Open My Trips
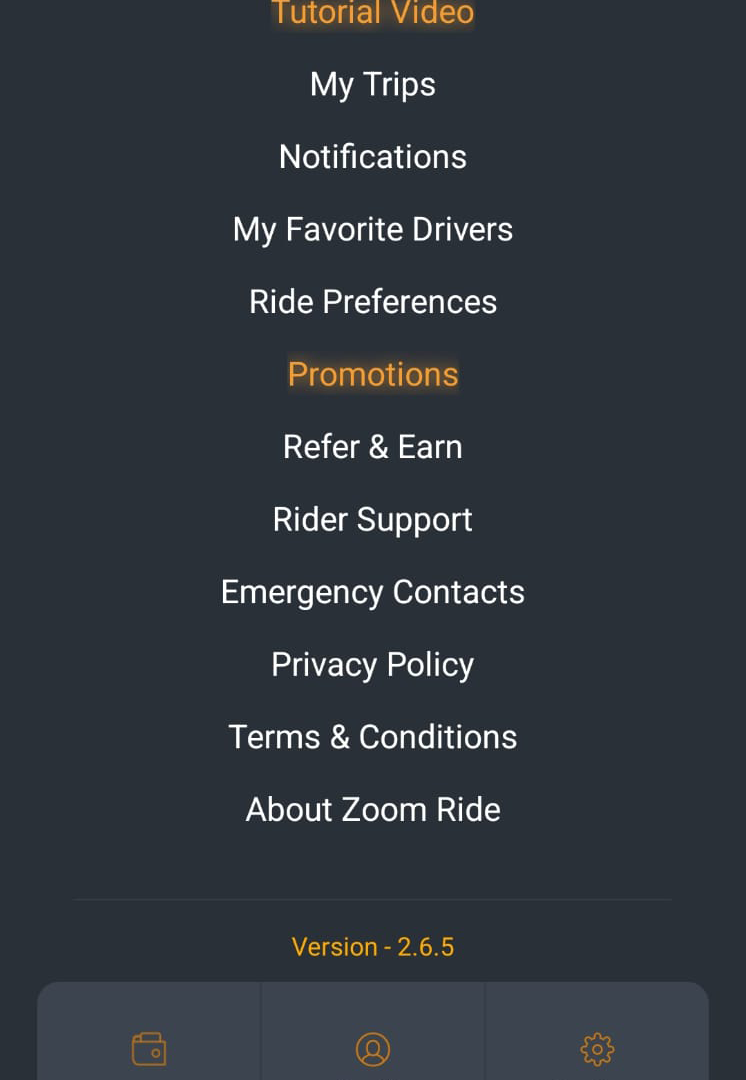 click(373, 85)
